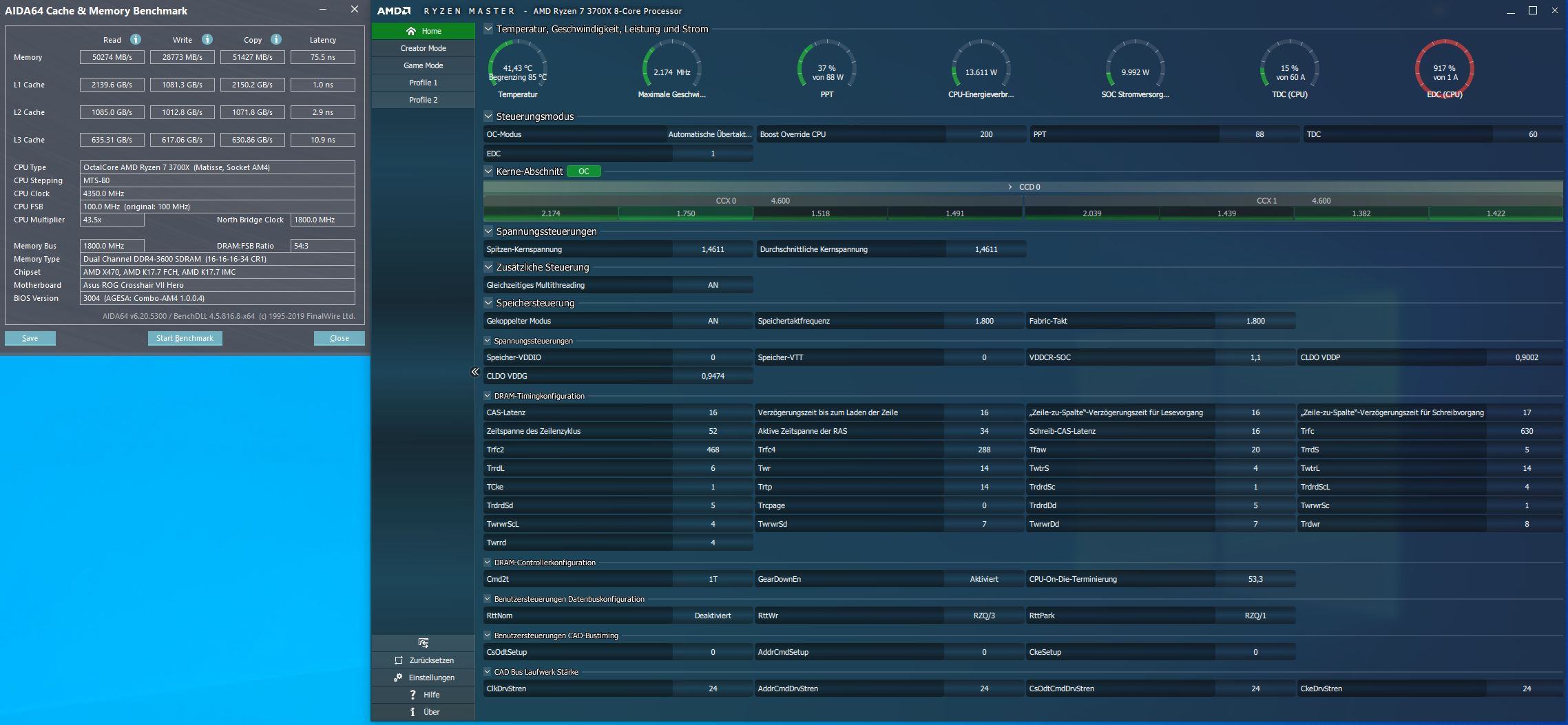
Task: Click the import/export icon above Zurücksetzen
Action: pyautogui.click(x=423, y=642)
